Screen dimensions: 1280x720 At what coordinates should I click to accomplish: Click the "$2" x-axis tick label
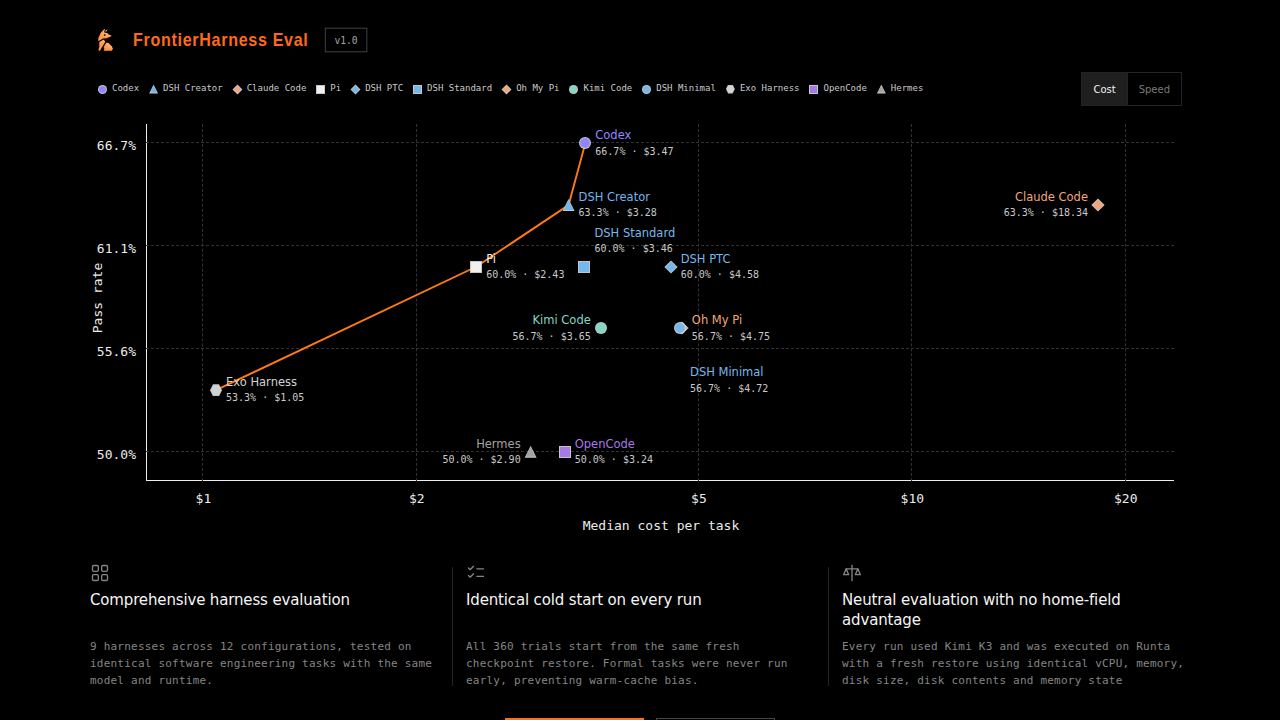tap(417, 498)
